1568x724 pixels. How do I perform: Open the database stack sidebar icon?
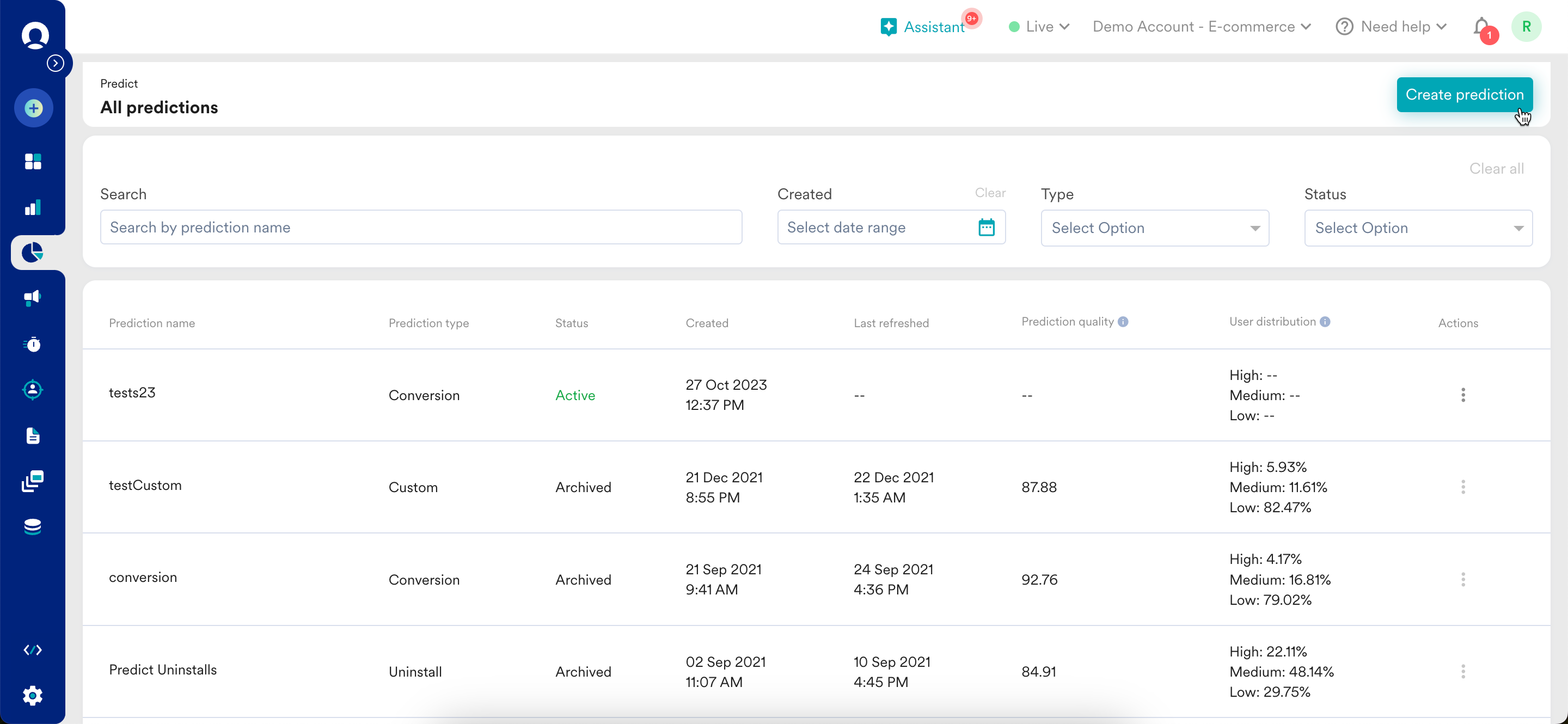(33, 526)
